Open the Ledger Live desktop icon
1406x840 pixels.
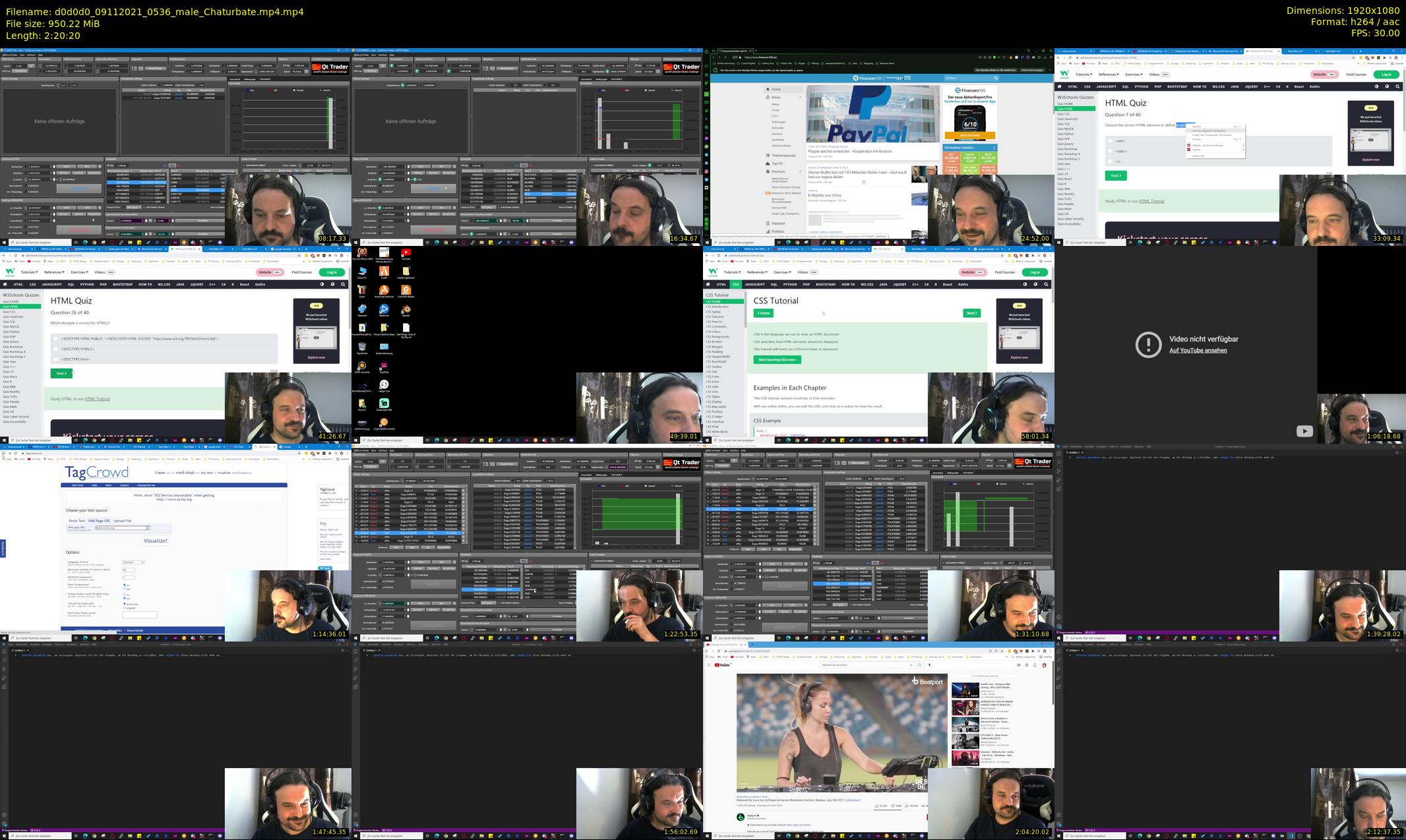[384, 384]
